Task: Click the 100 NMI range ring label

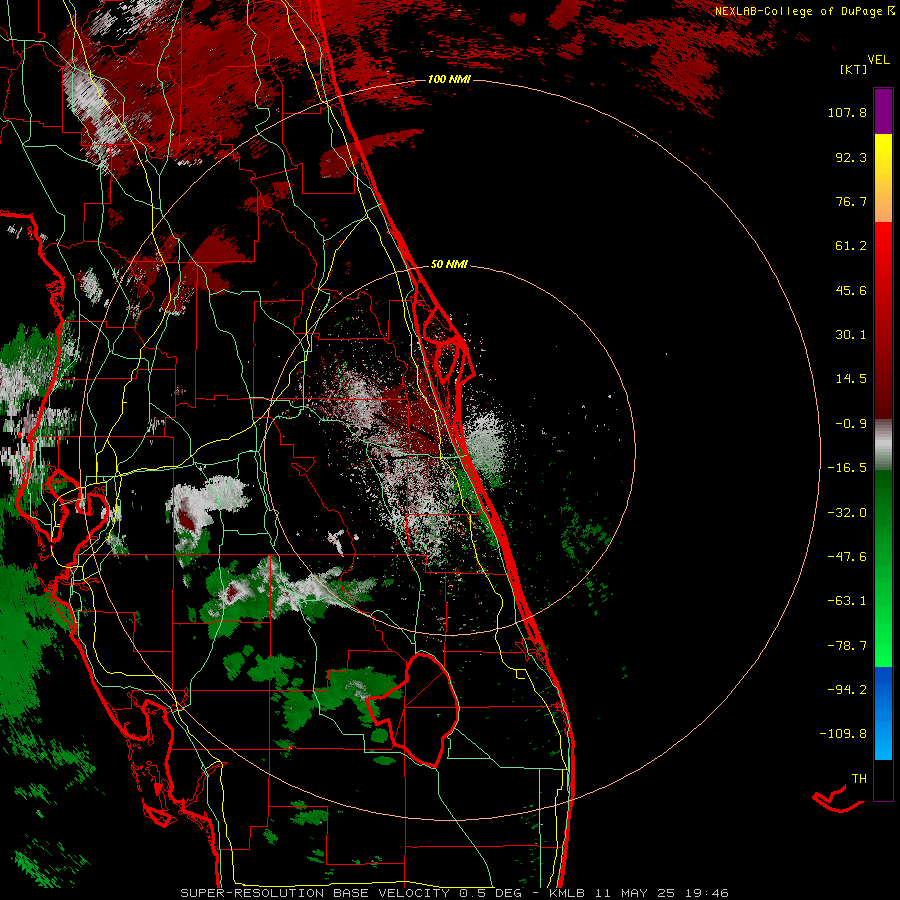Action: pyautogui.click(x=449, y=79)
